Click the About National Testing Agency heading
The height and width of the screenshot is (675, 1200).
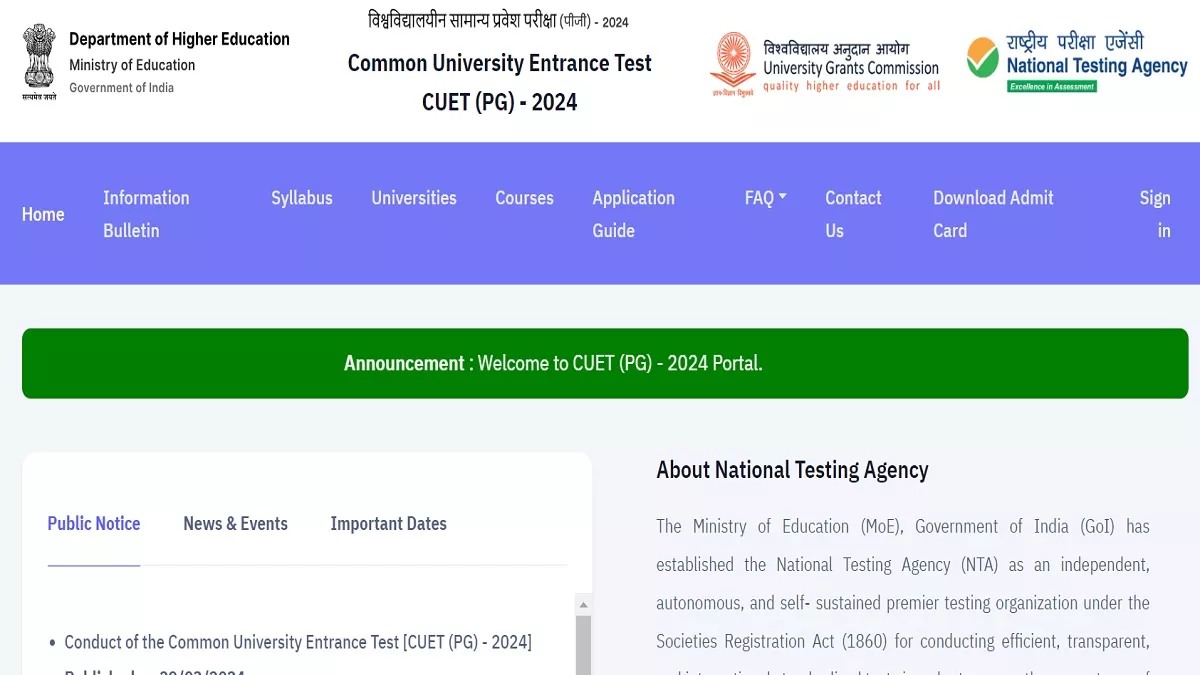pyautogui.click(x=792, y=470)
